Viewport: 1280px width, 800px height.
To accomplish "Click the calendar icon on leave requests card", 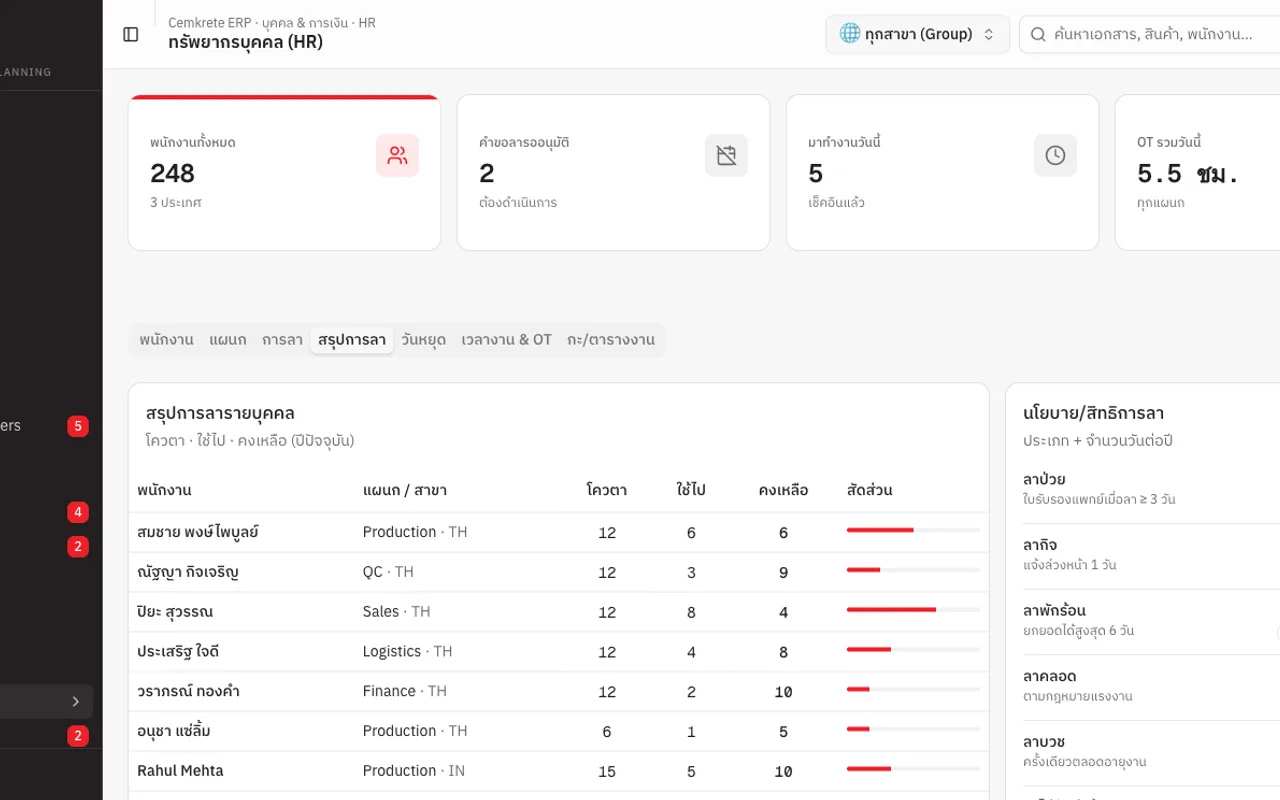I will coord(726,155).
